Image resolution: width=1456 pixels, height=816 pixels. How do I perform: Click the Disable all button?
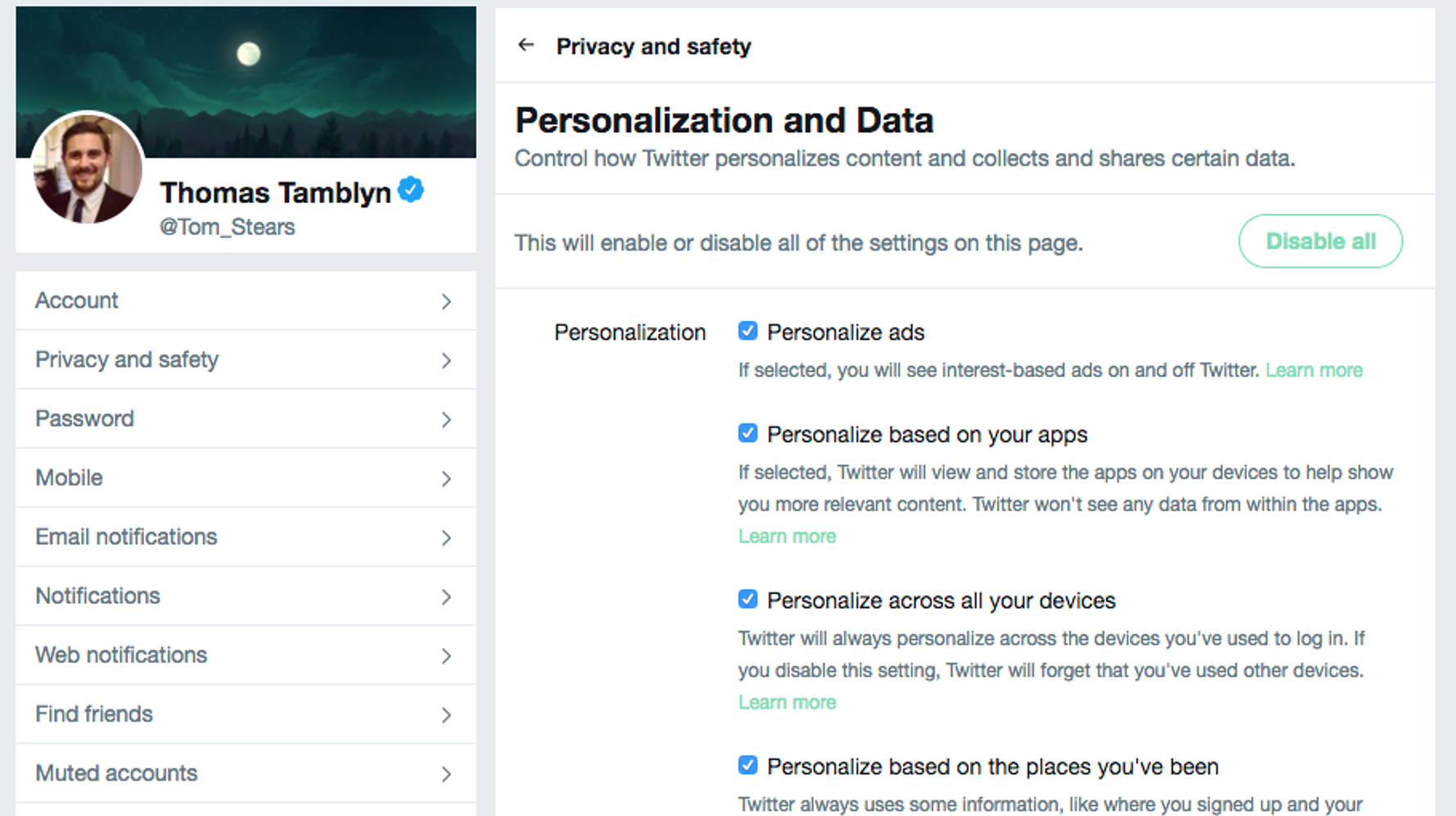(x=1319, y=241)
